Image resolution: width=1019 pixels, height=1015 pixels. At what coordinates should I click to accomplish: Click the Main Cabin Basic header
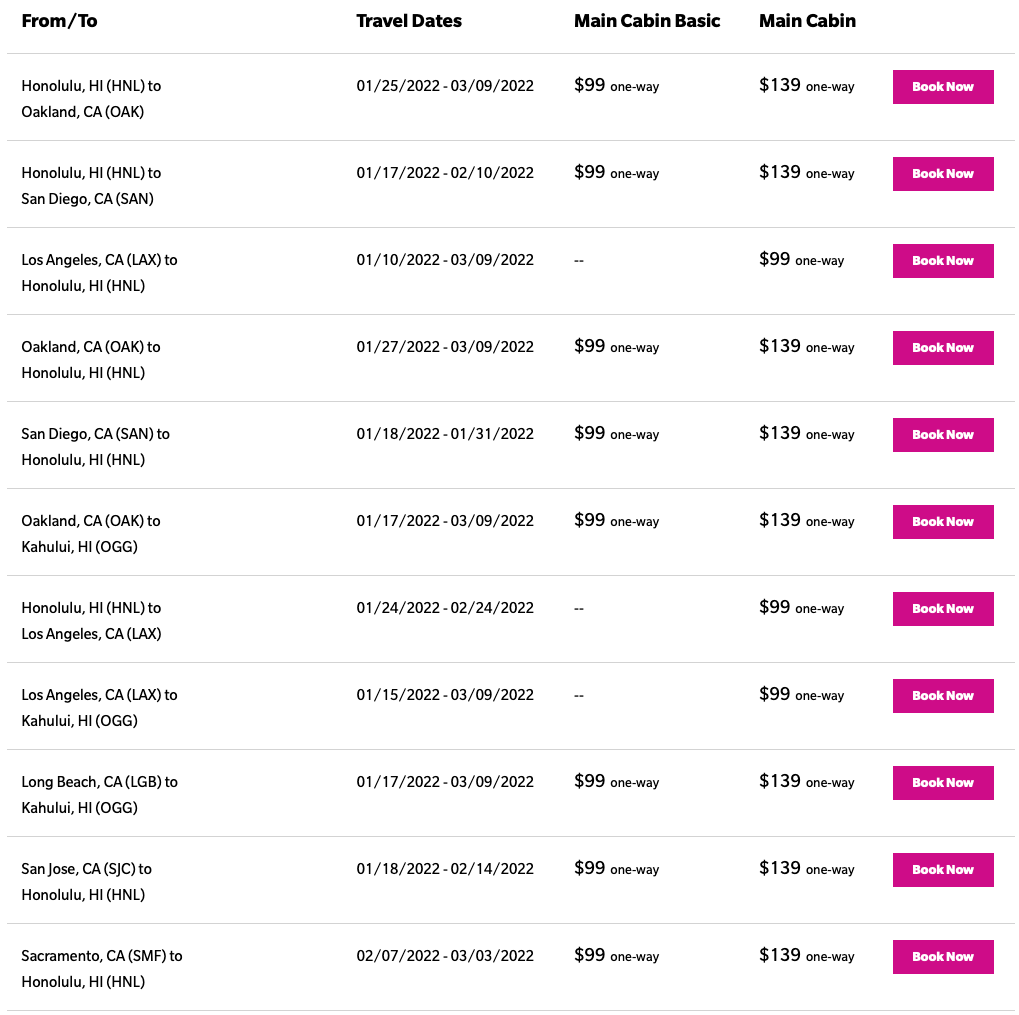tap(647, 21)
